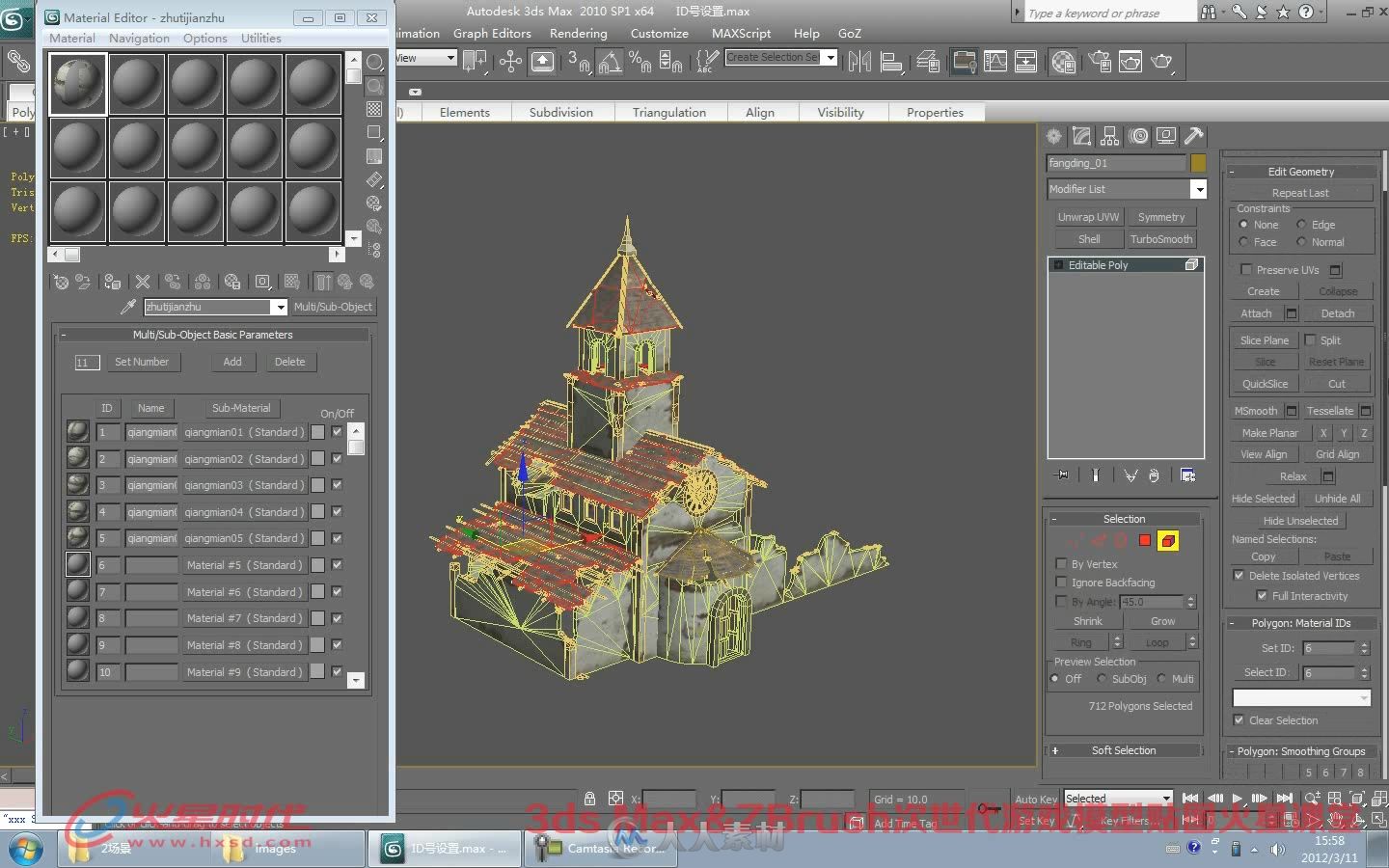The height and width of the screenshot is (868, 1389).
Task: Open Utilities menu in Material Editor
Action: tap(261, 39)
